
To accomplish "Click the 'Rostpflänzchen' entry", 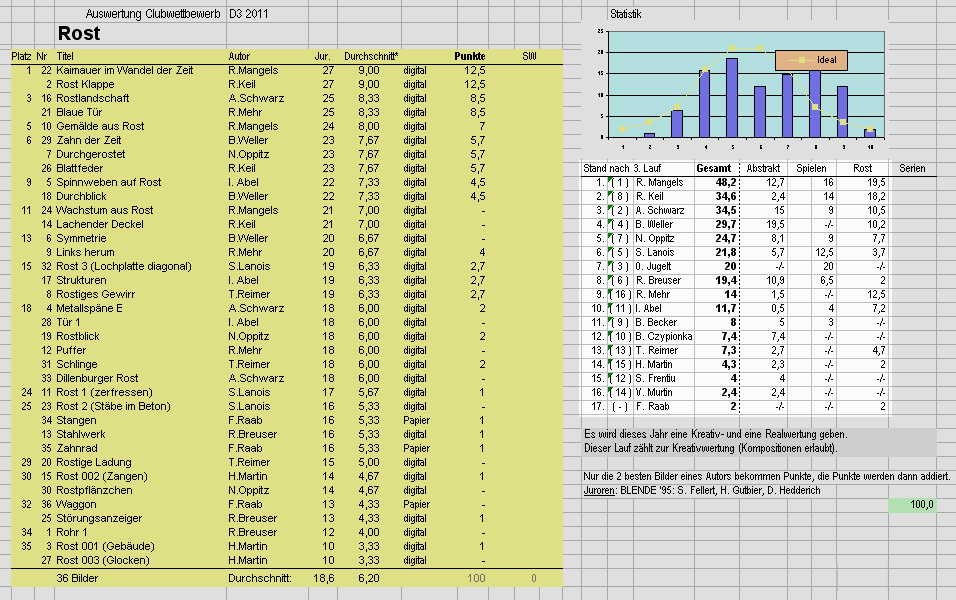I will (x=94, y=491).
